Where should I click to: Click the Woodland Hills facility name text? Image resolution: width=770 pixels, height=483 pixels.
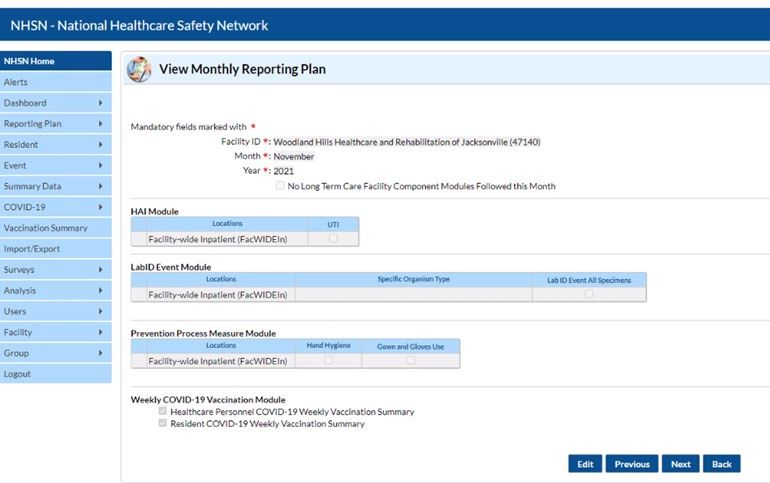[x=407, y=142]
